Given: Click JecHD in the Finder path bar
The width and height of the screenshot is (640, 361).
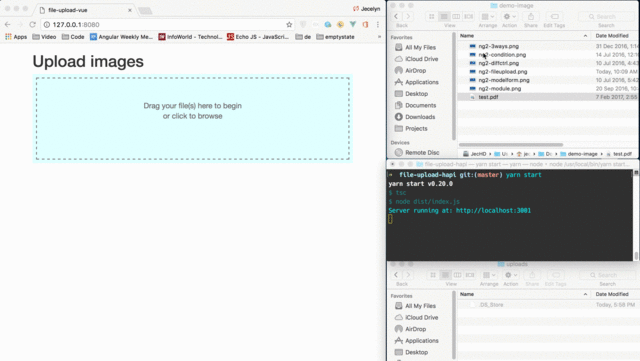Looking at the screenshot, I should pyautogui.click(x=475, y=154).
